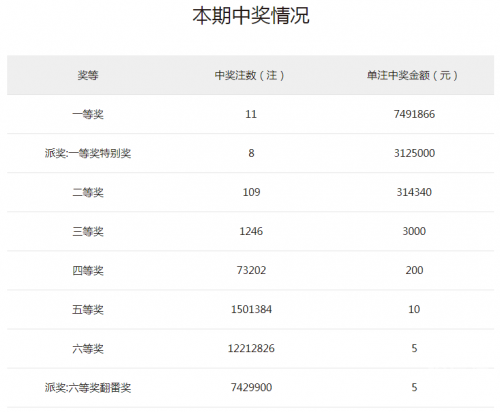500x412 pixels.
Task: Click the prize amount 3125000
Action: click(414, 153)
